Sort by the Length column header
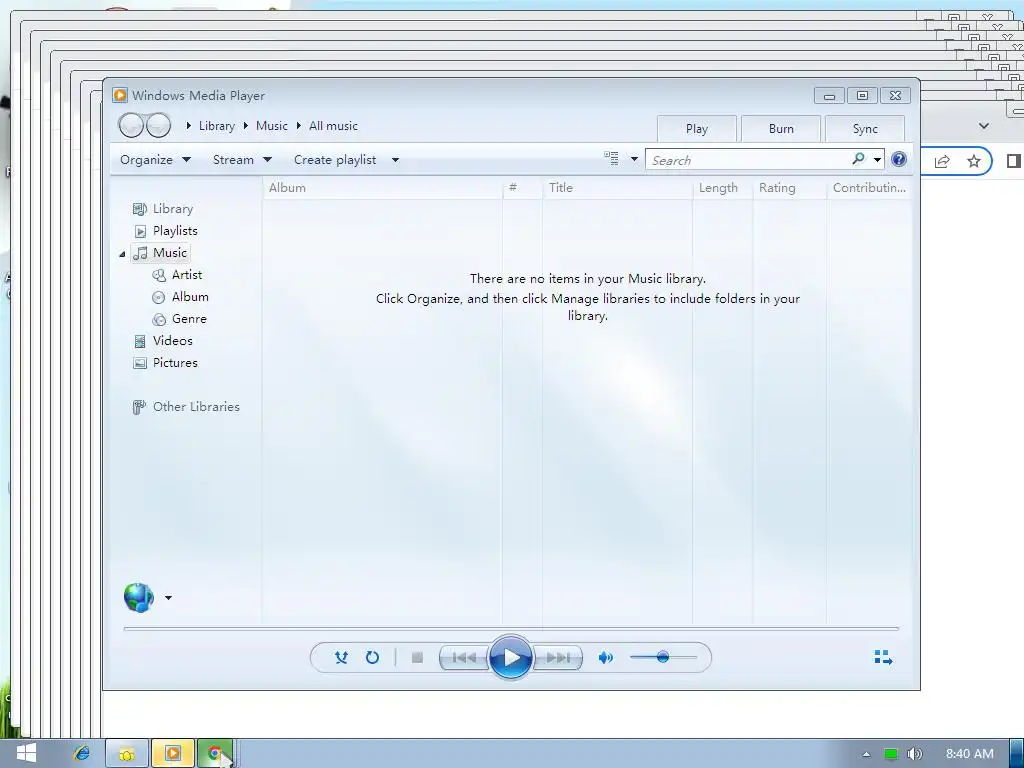 [722, 188]
